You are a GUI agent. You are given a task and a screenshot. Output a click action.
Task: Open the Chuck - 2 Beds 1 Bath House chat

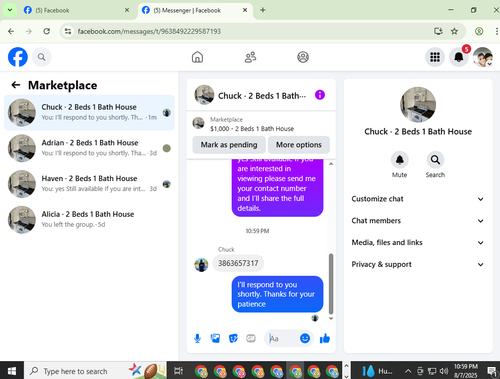(89, 112)
